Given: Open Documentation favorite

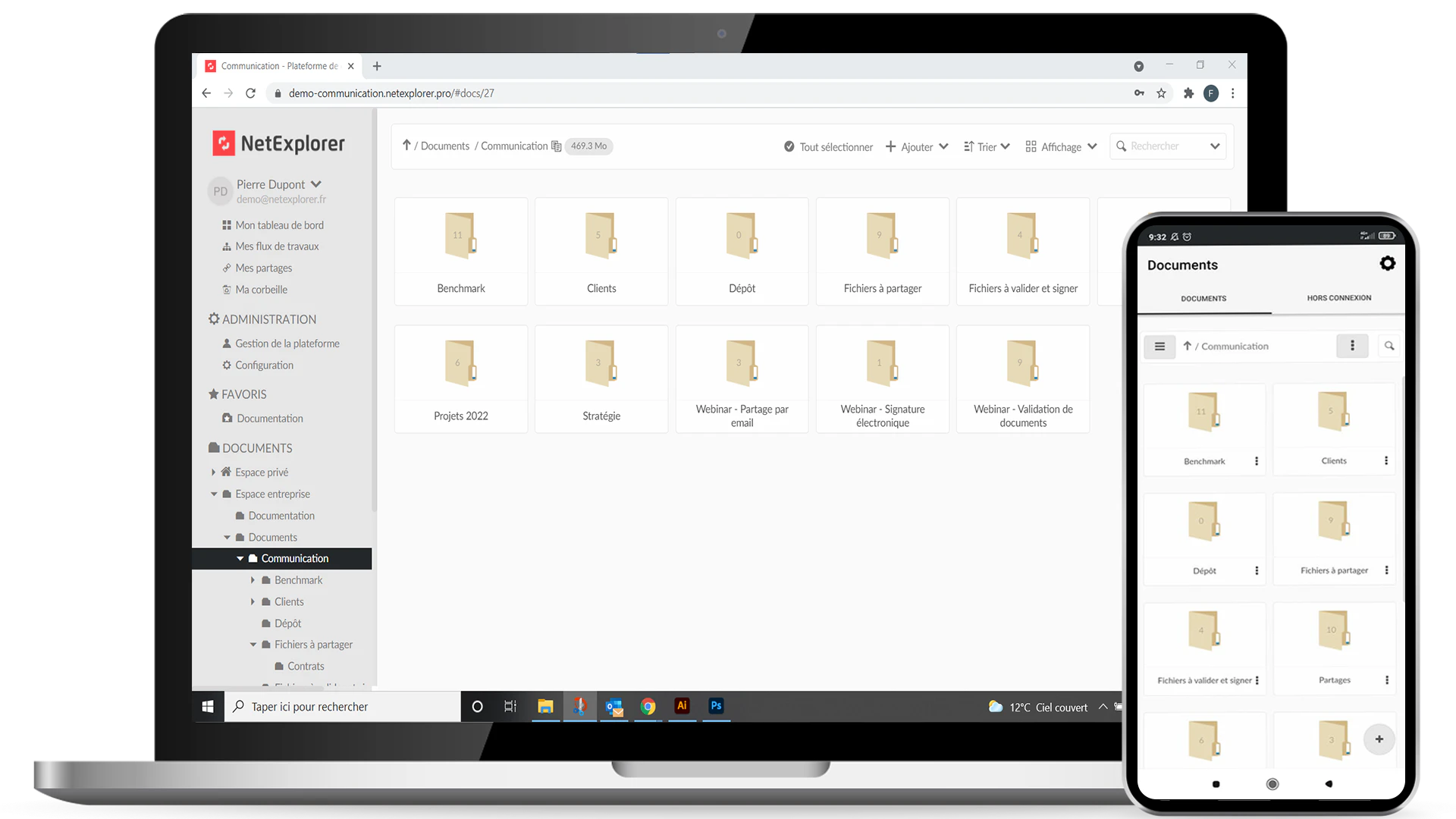Looking at the screenshot, I should [x=262, y=419].
